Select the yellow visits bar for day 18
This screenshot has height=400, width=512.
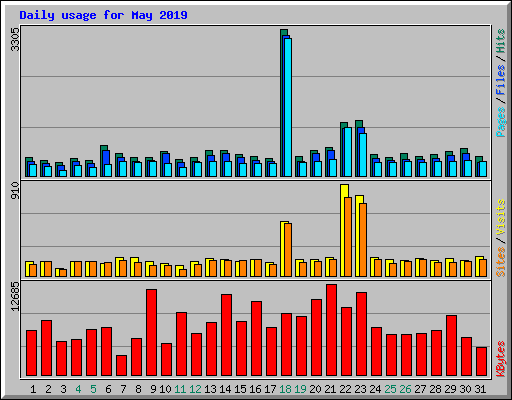(284, 249)
